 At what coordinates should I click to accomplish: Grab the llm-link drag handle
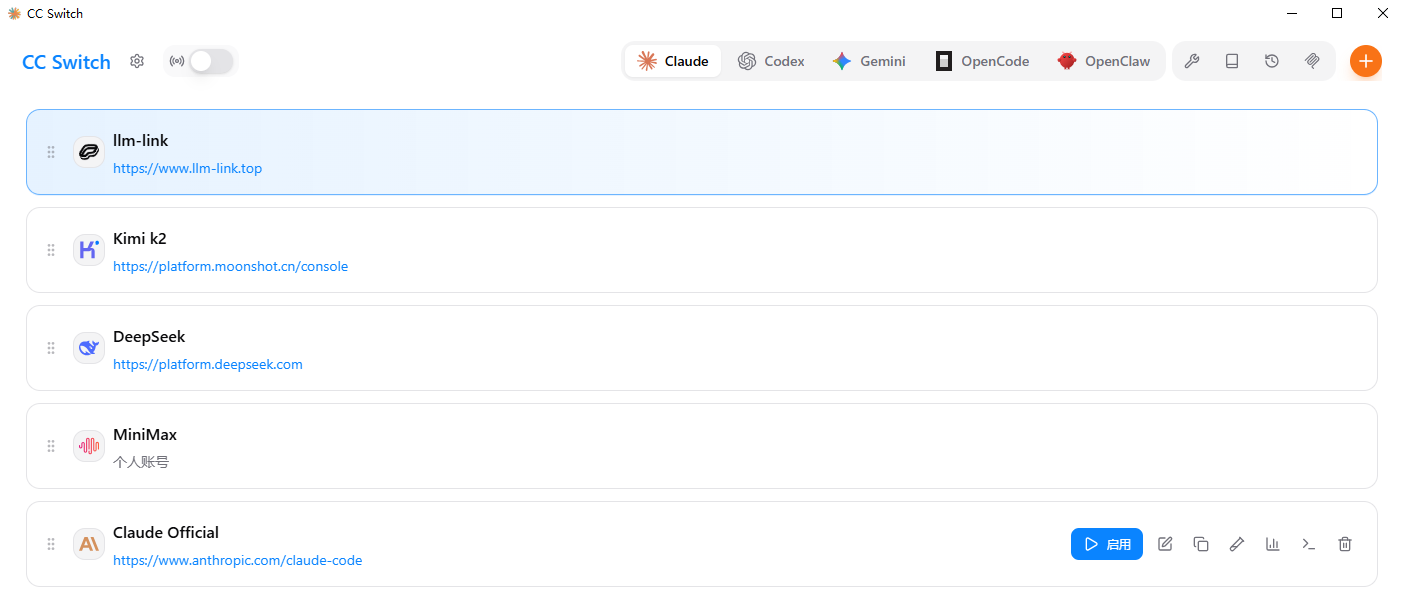[51, 152]
